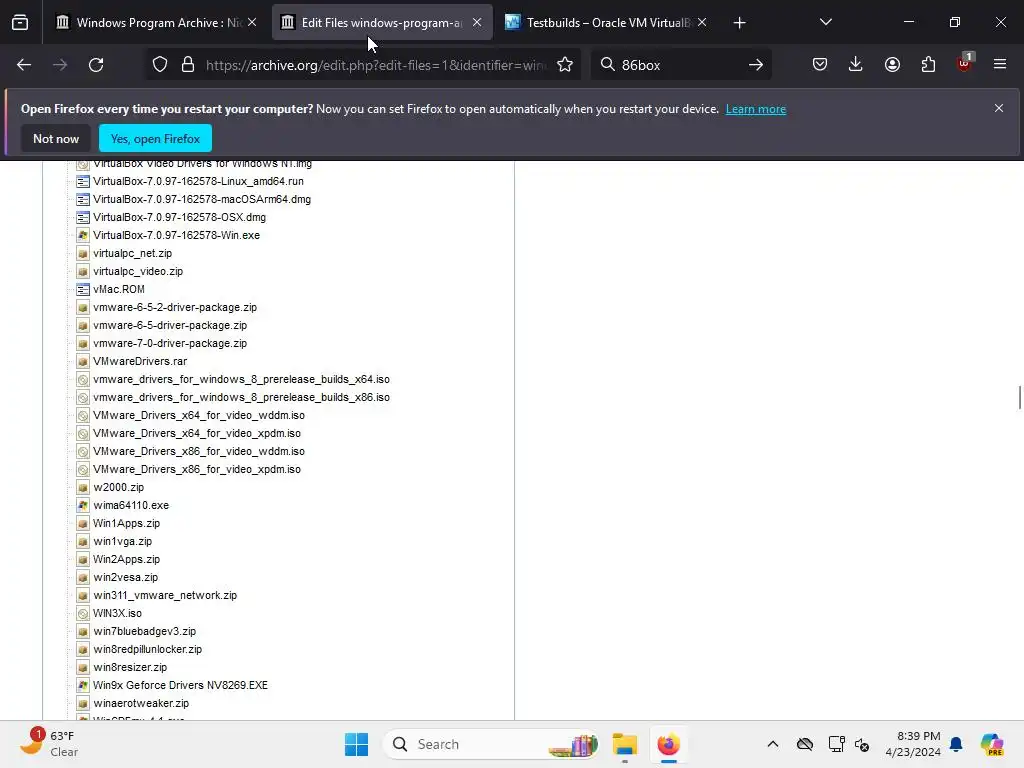The height and width of the screenshot is (768, 1024).
Task: Open the notification bell in system tray
Action: 956,744
